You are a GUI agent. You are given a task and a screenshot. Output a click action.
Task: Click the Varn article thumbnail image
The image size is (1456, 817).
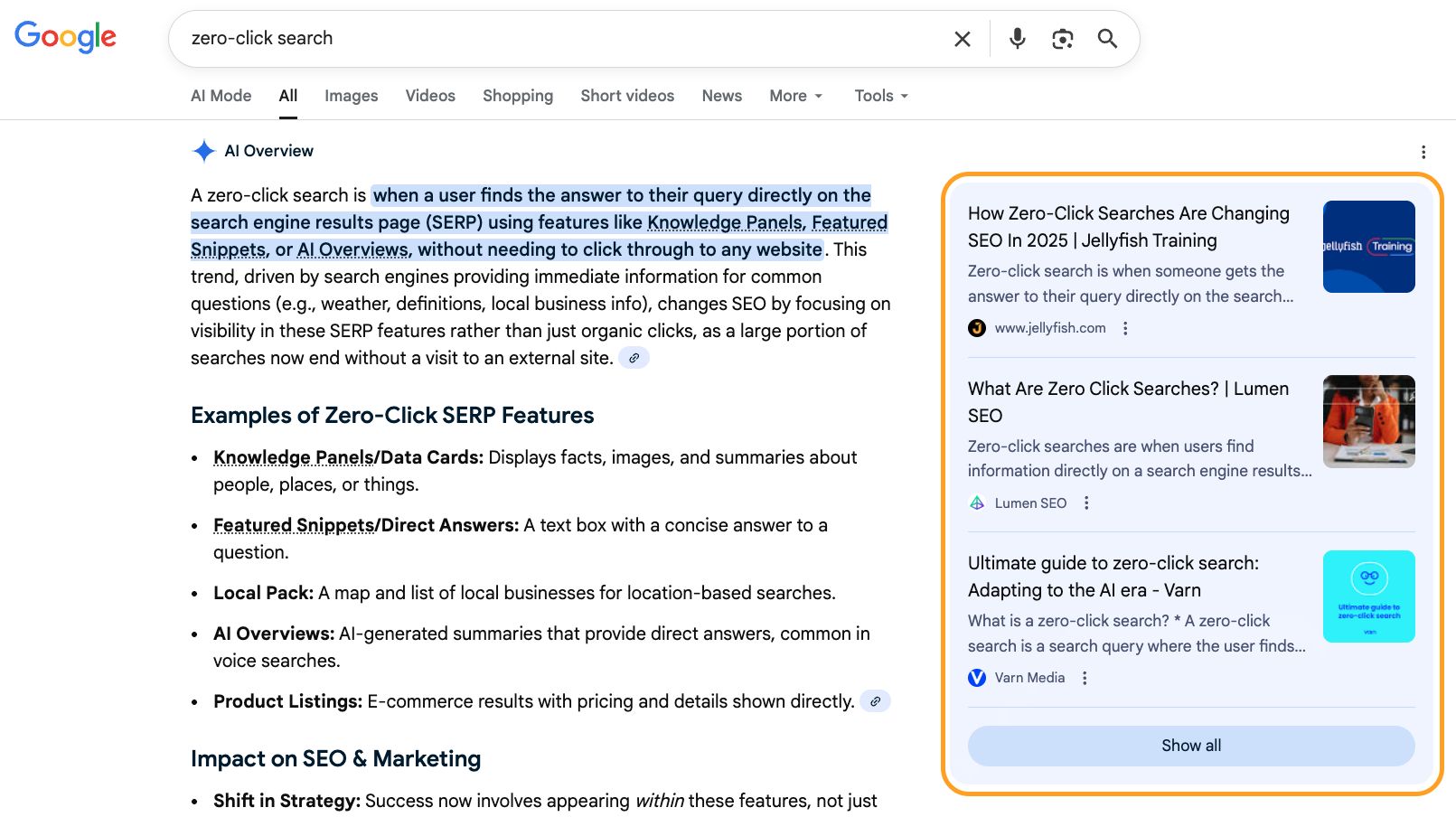pyautogui.click(x=1368, y=596)
